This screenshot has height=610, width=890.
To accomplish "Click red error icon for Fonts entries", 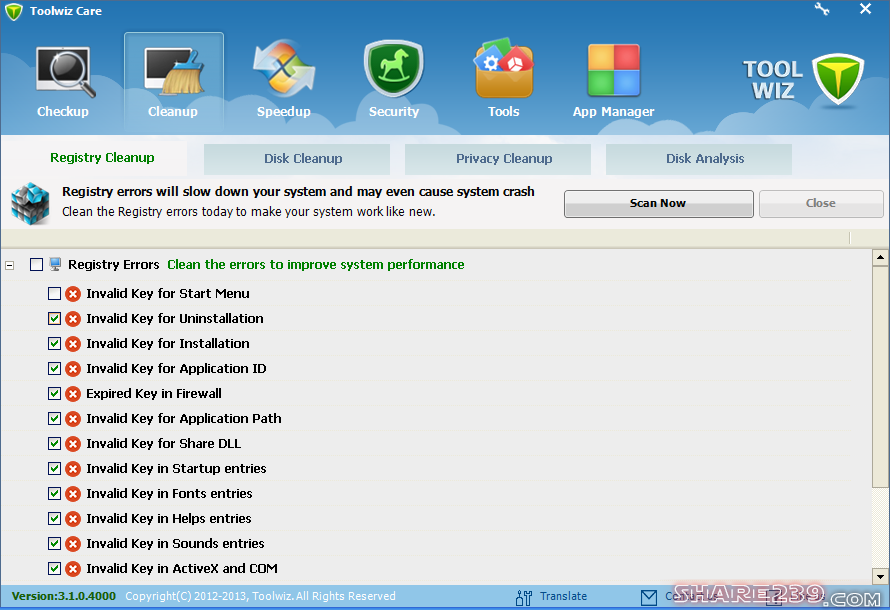I will pyautogui.click(x=73, y=494).
